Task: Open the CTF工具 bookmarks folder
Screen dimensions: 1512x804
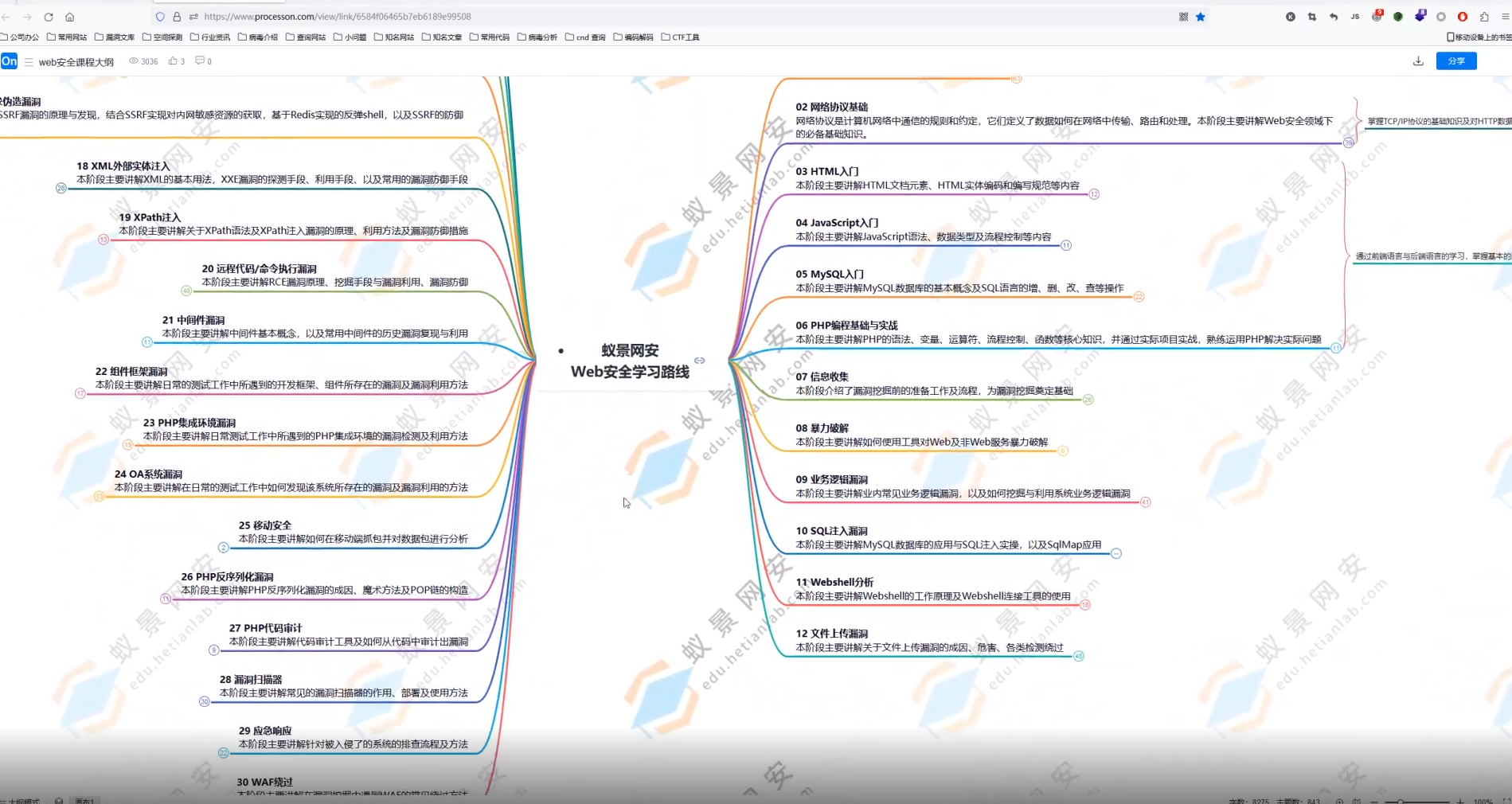Action: pyautogui.click(x=681, y=37)
